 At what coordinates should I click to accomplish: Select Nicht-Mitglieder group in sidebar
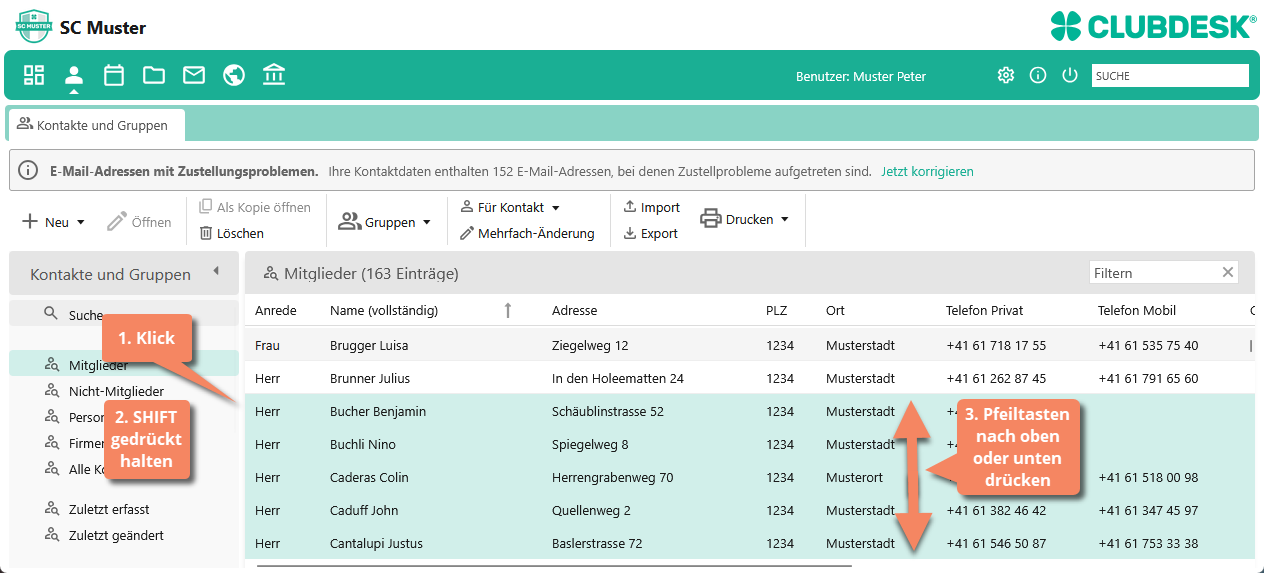coord(116,391)
